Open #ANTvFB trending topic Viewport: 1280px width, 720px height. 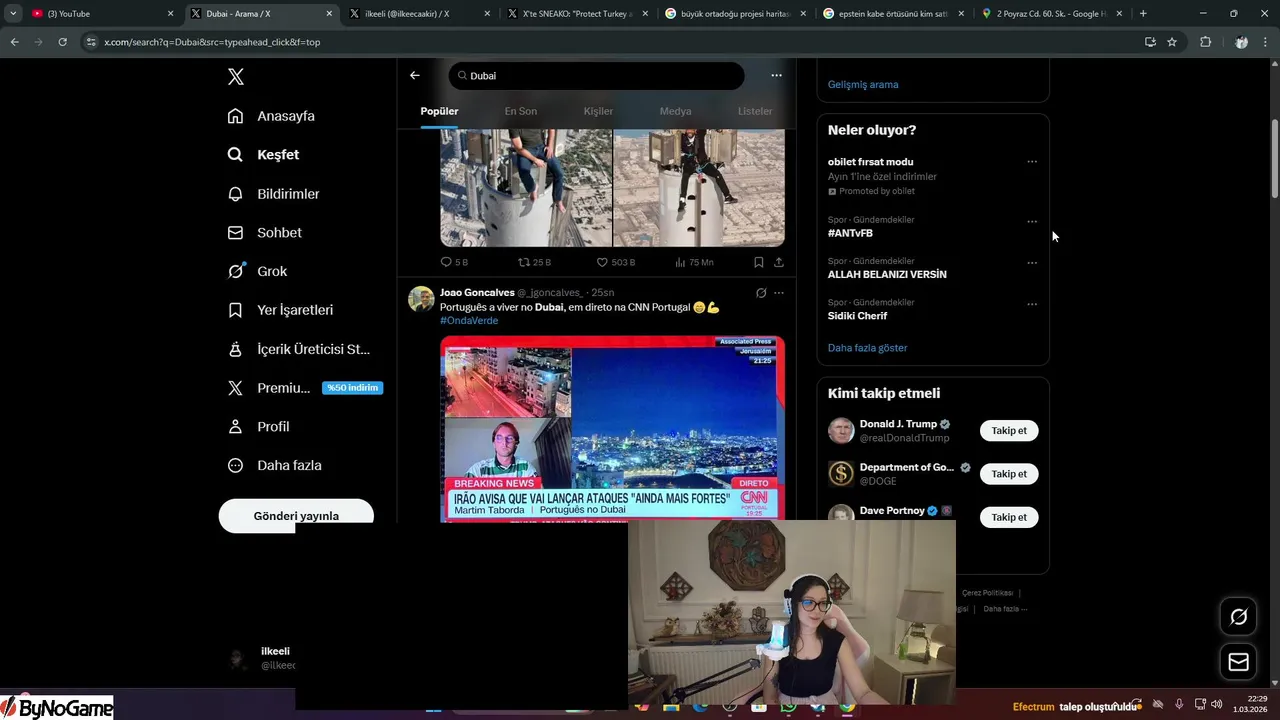tap(850, 233)
